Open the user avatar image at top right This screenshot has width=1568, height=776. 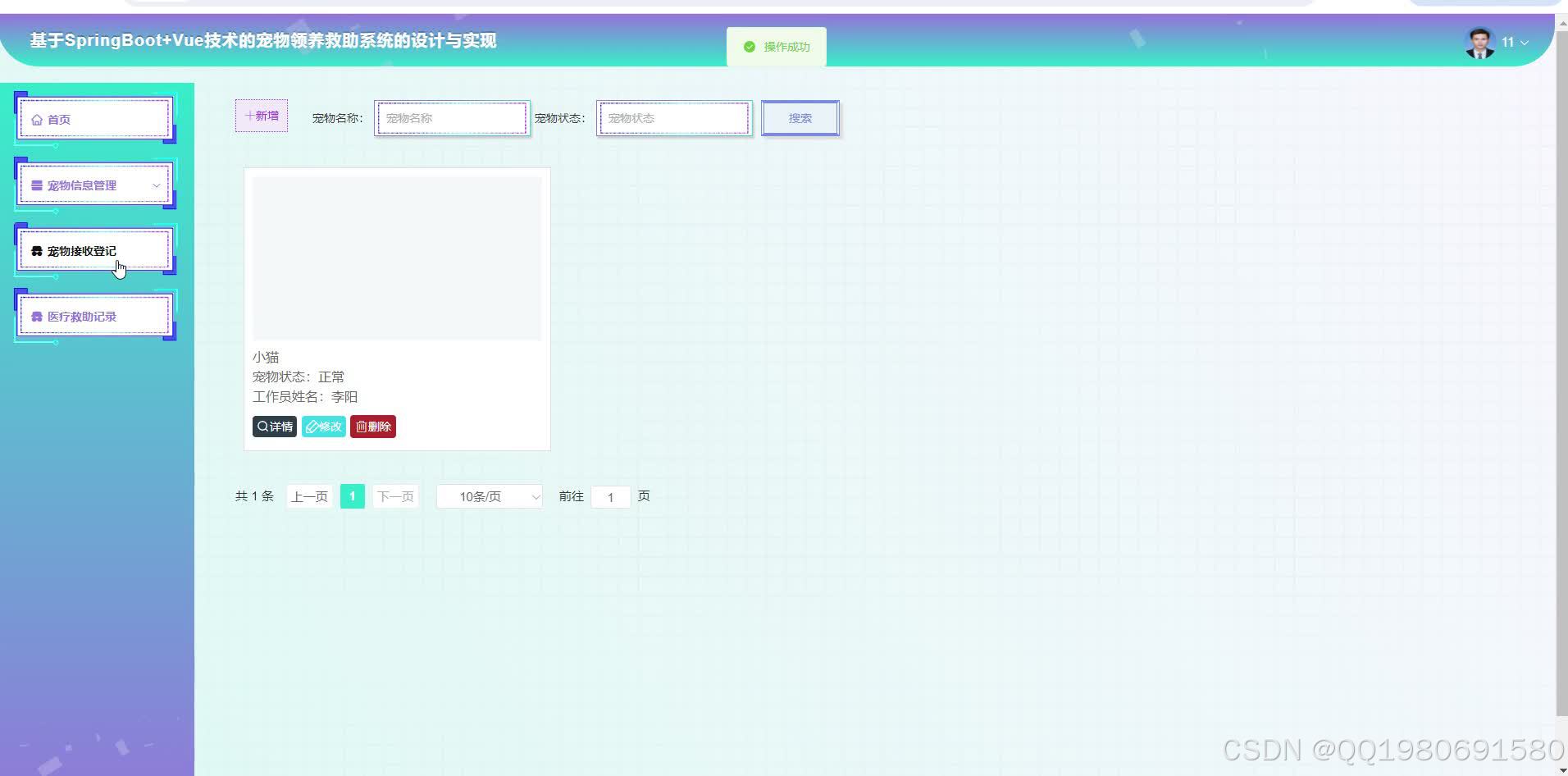tap(1479, 42)
